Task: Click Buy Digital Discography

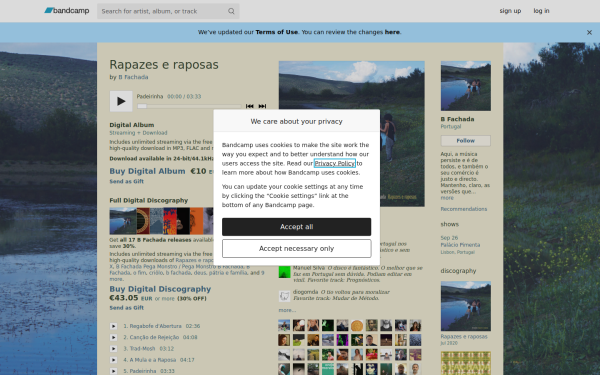Action: pyautogui.click(x=160, y=289)
